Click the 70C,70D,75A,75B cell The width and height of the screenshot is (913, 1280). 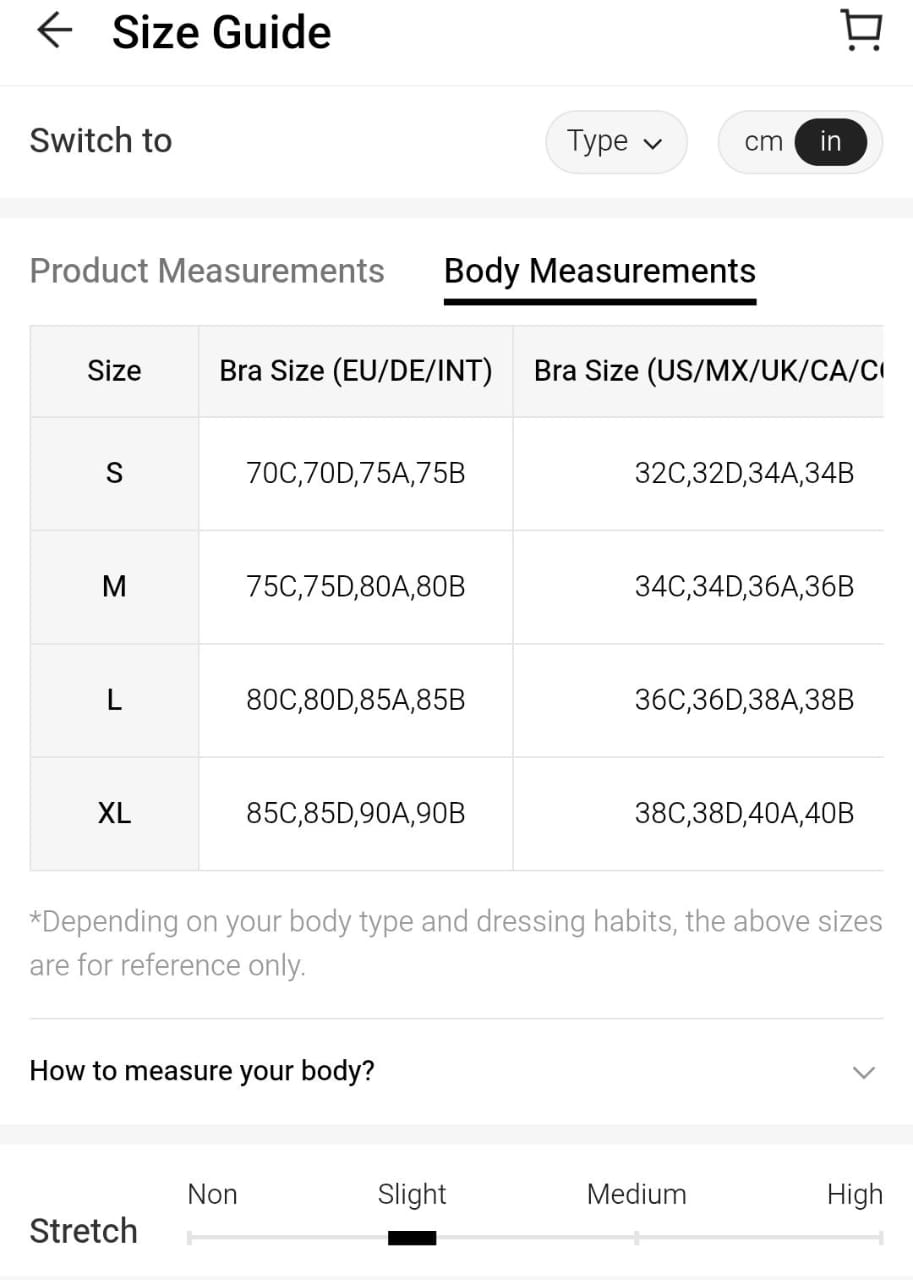(356, 473)
